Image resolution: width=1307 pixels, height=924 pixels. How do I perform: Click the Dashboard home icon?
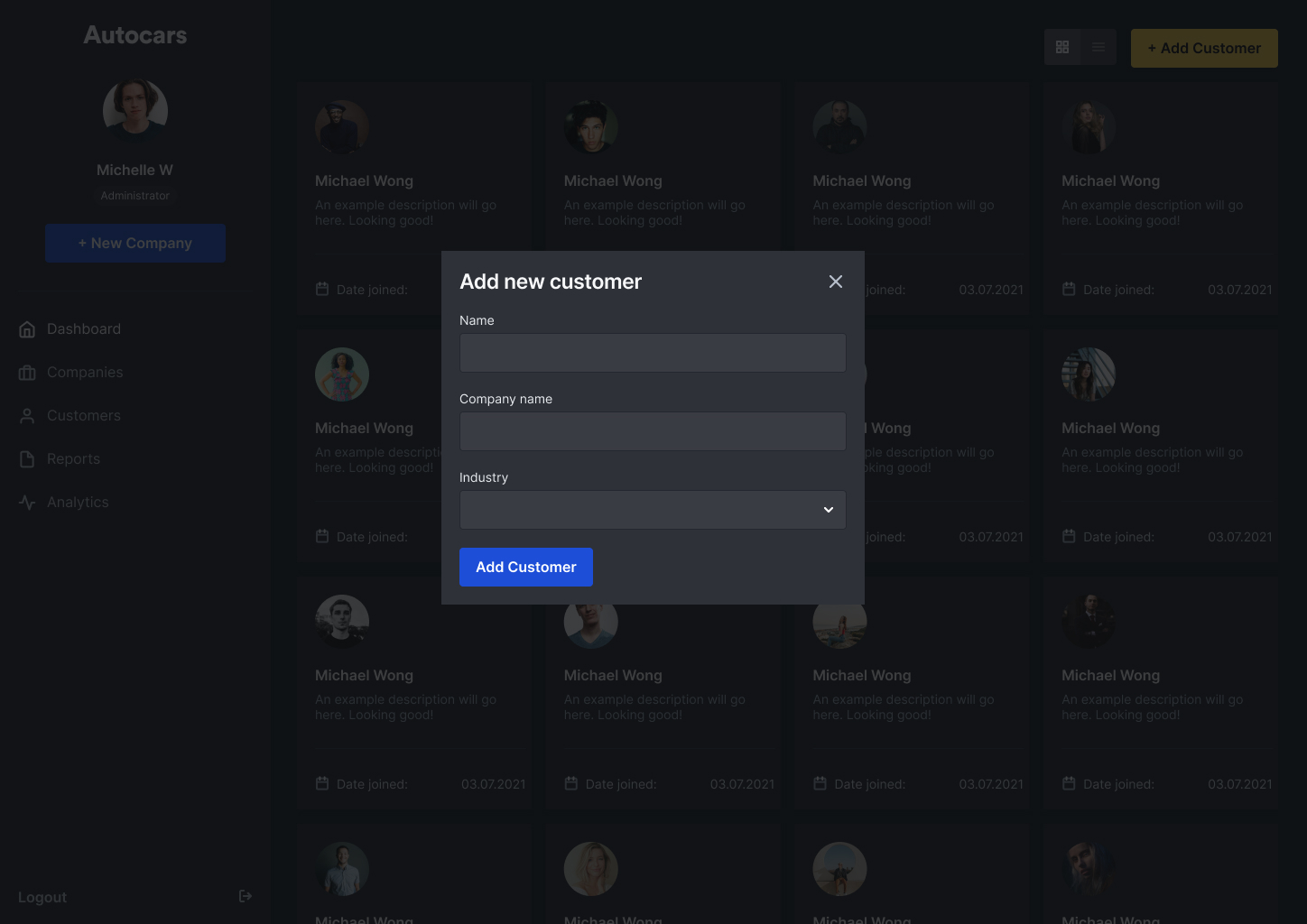27,329
